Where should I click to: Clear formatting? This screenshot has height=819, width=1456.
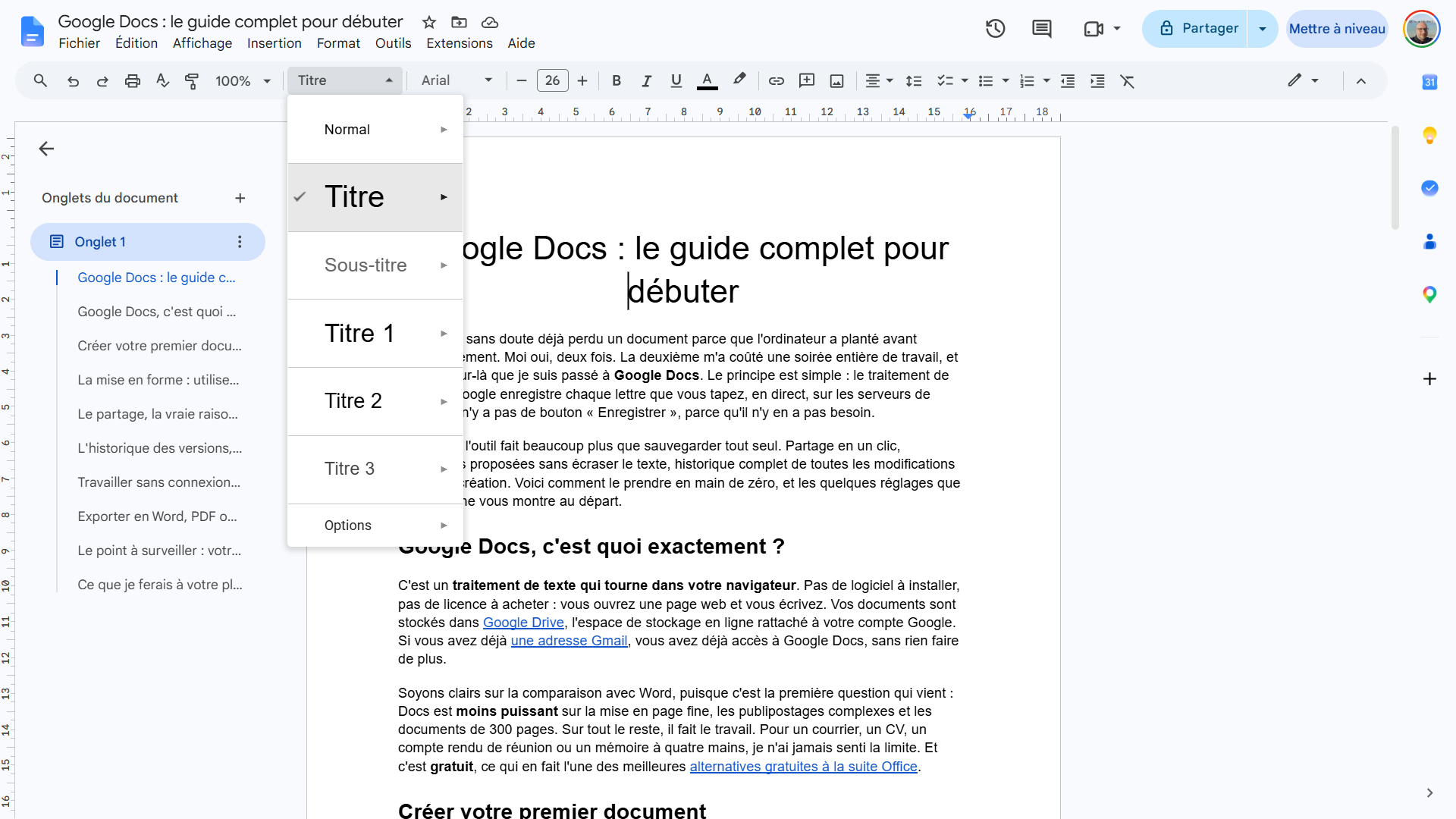pos(1128,80)
